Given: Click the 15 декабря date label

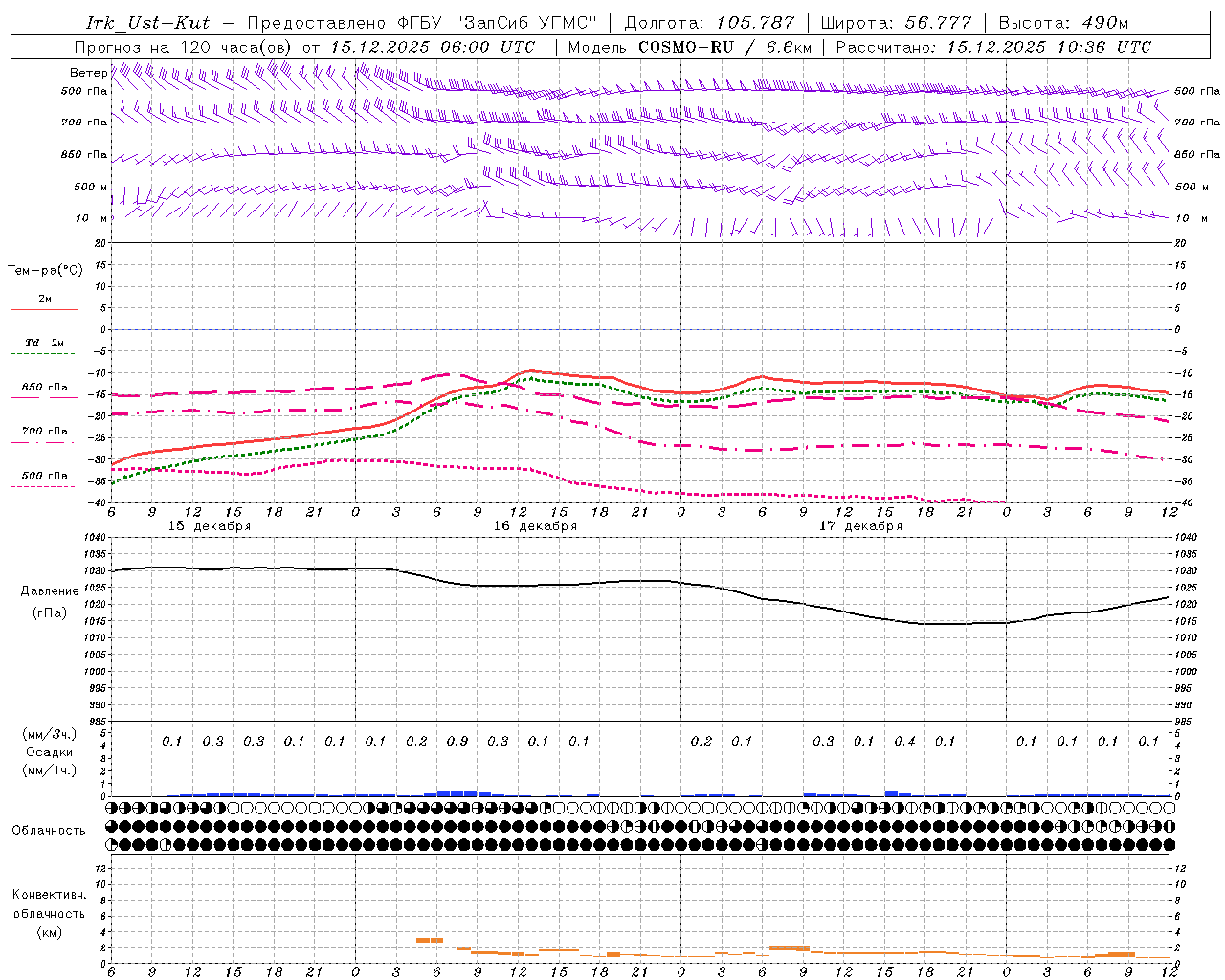Looking at the screenshot, I should tap(210, 526).
